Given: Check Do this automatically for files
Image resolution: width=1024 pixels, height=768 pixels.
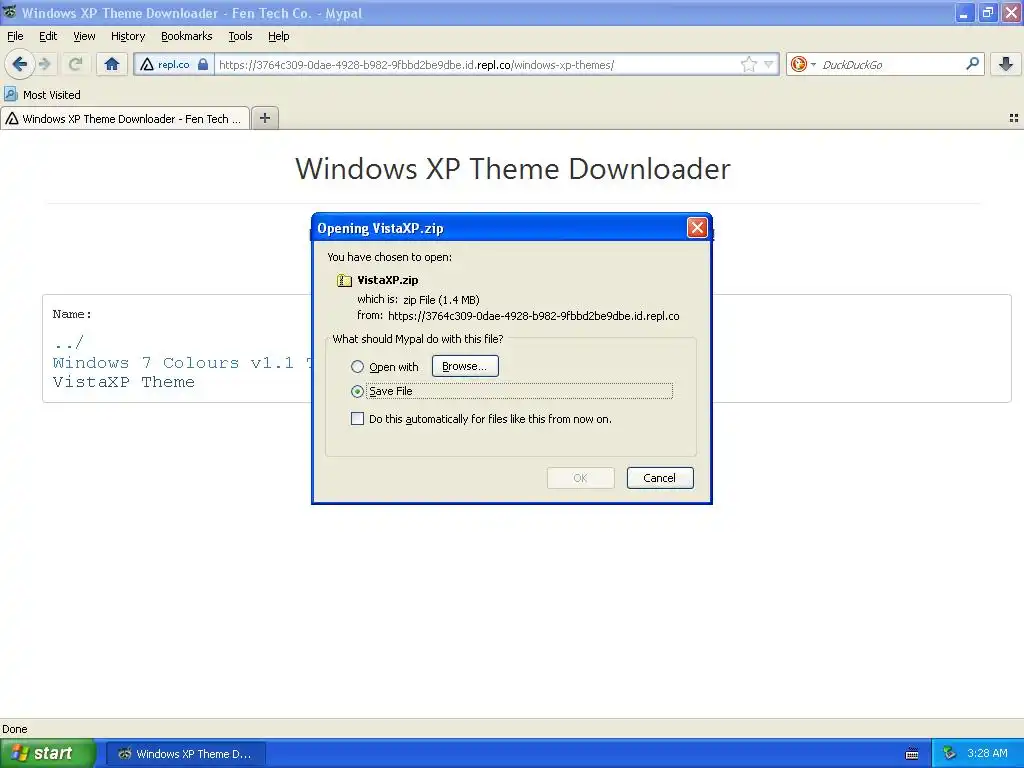Looking at the screenshot, I should (x=357, y=419).
